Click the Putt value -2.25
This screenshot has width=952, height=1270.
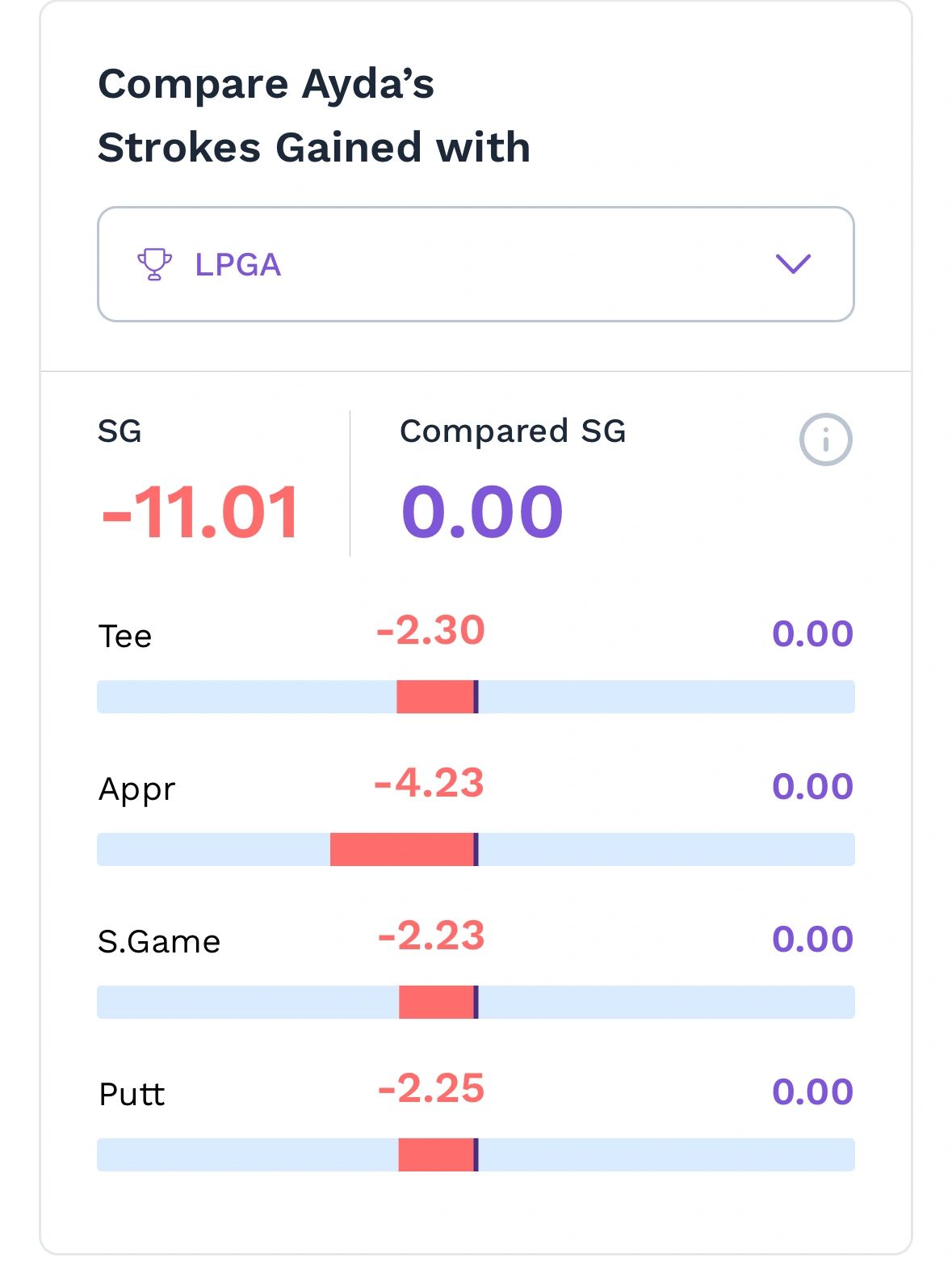[431, 1089]
